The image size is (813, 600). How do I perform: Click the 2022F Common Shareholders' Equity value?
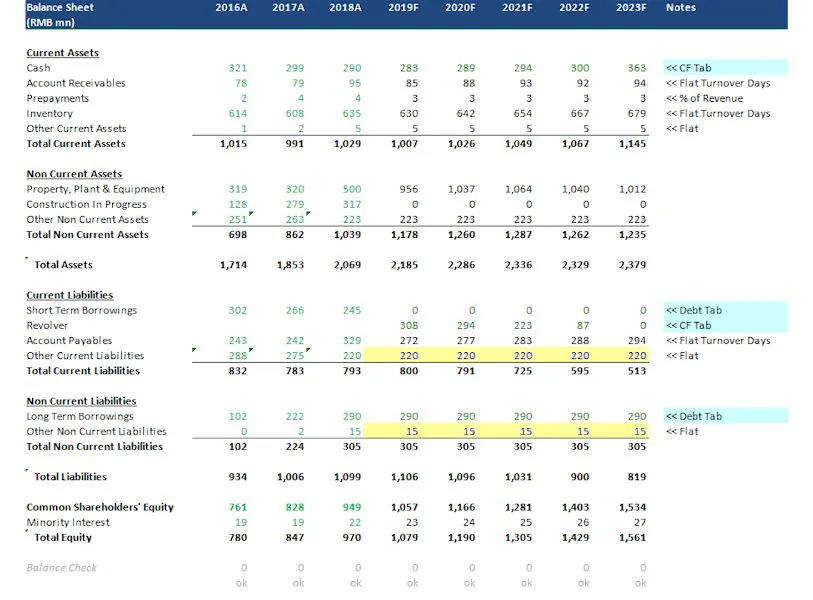(576, 507)
